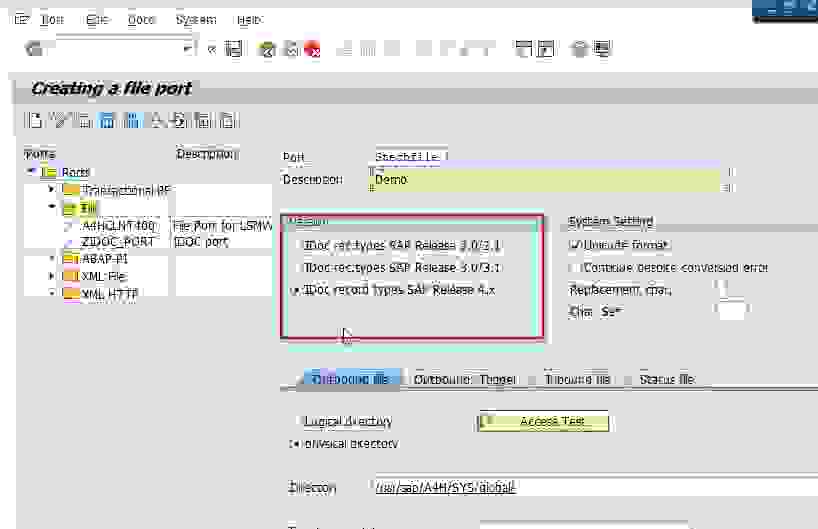Open the Help menu
Screen dimensions: 818x529
[x=249, y=20]
